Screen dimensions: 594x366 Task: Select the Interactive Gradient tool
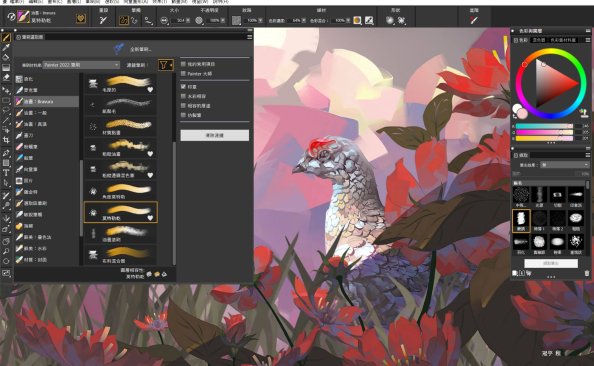pos(6,68)
